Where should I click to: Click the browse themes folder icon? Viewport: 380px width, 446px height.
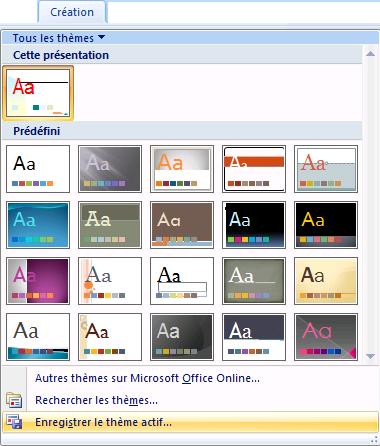coord(14,400)
